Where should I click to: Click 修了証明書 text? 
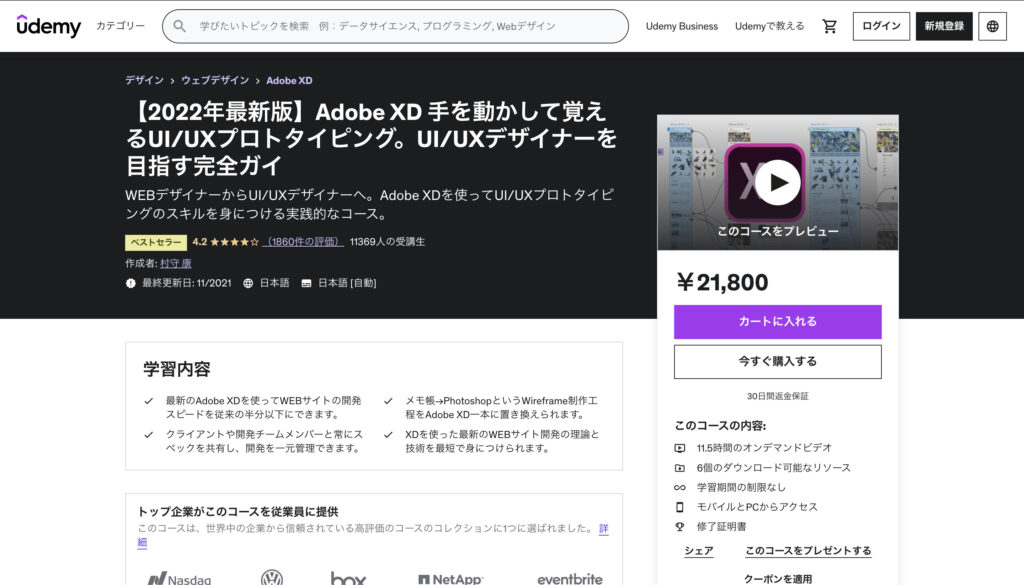click(x=721, y=527)
